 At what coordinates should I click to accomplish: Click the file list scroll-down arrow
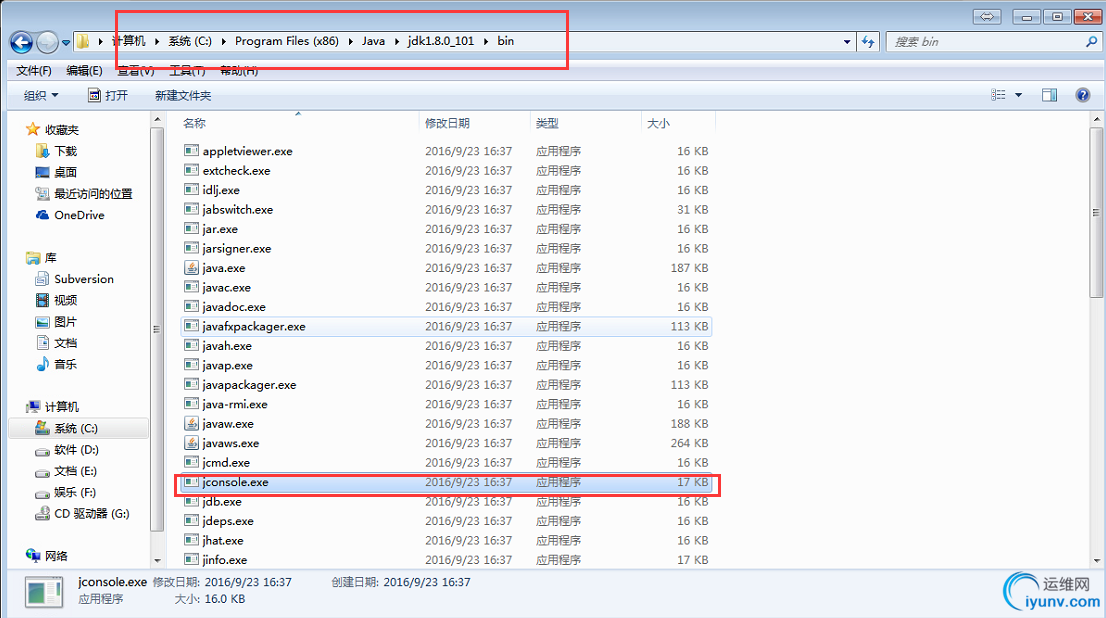[1095, 561]
